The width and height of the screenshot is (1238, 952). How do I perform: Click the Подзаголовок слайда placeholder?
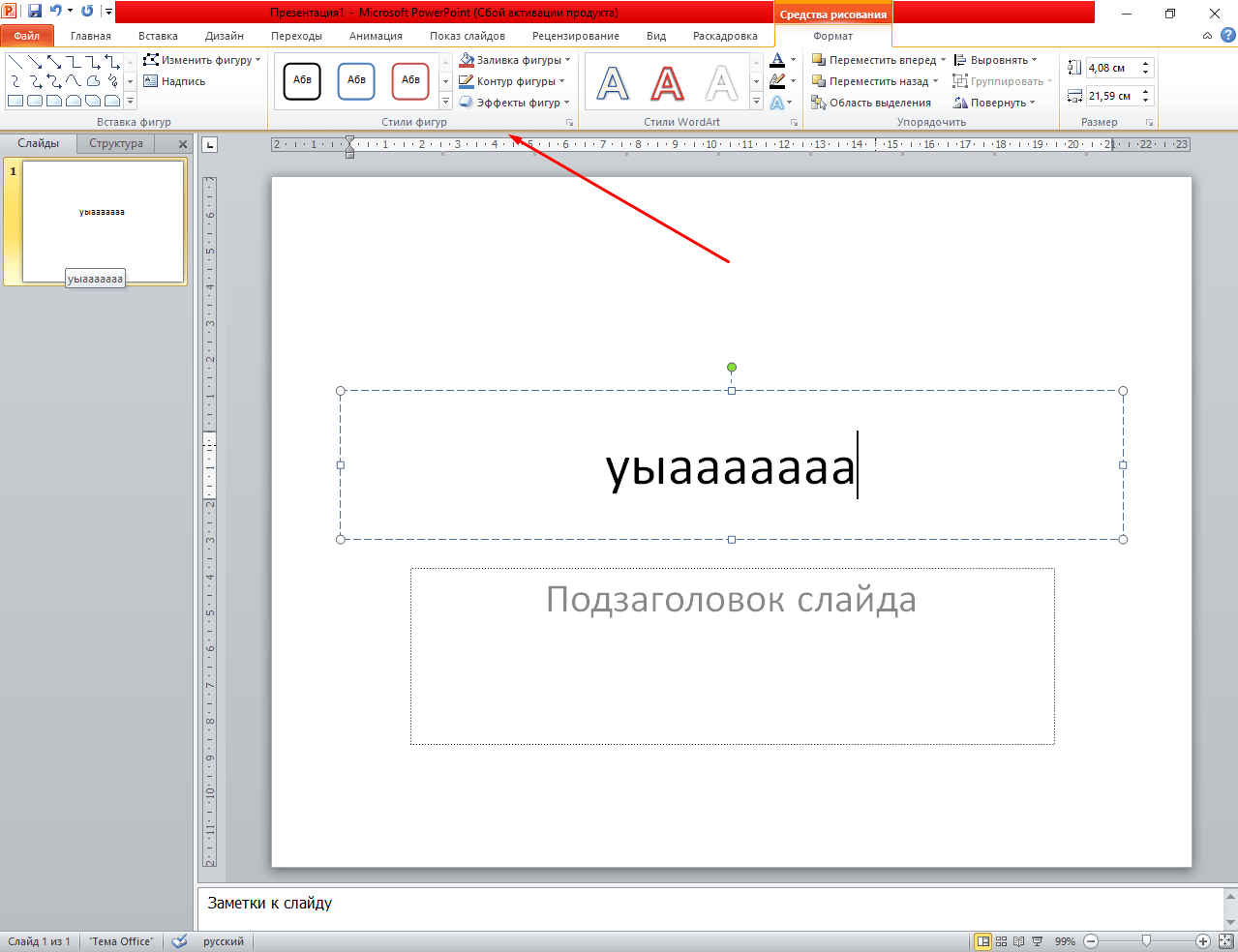[732, 656]
